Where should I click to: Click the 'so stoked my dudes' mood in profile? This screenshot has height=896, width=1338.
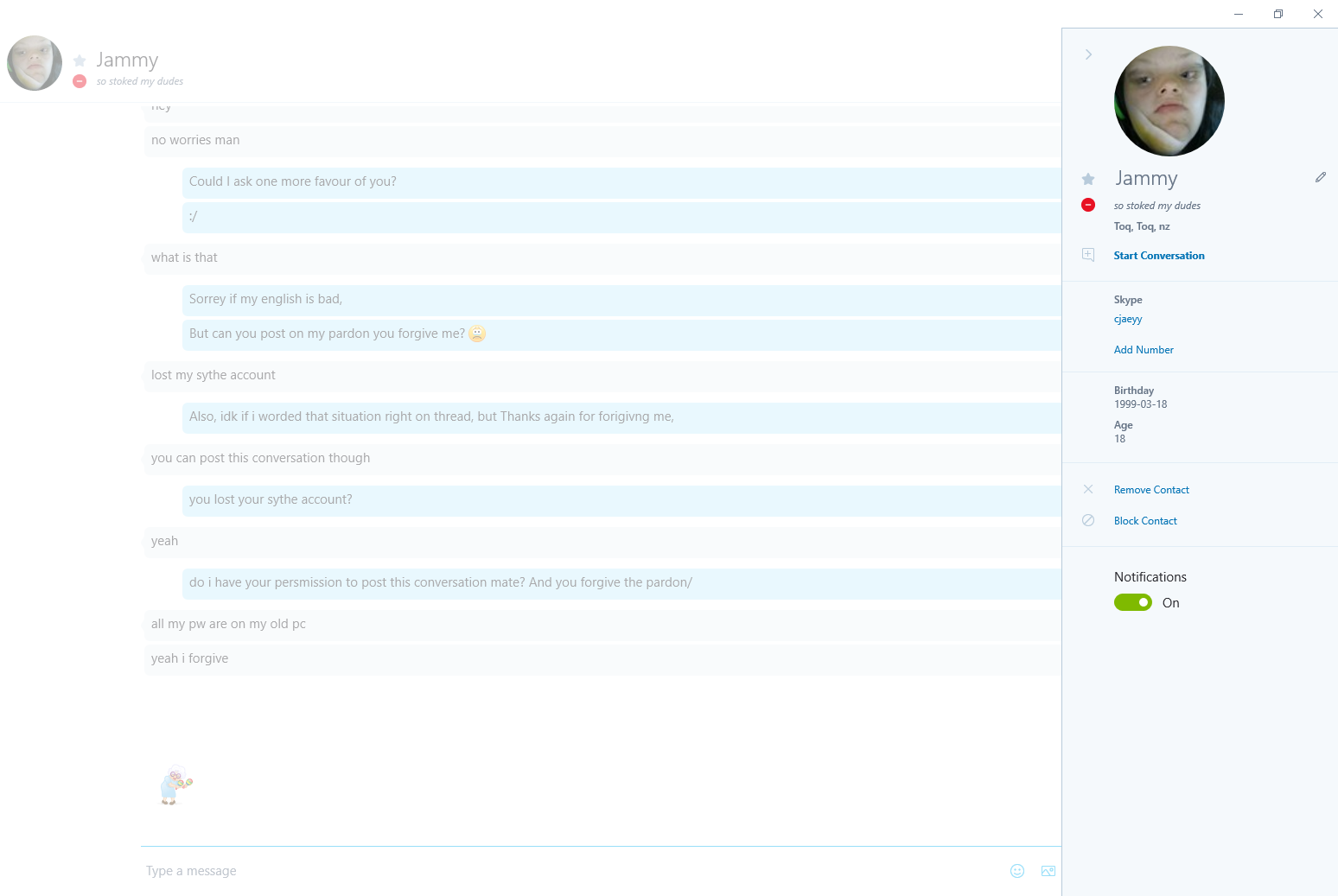(1156, 206)
